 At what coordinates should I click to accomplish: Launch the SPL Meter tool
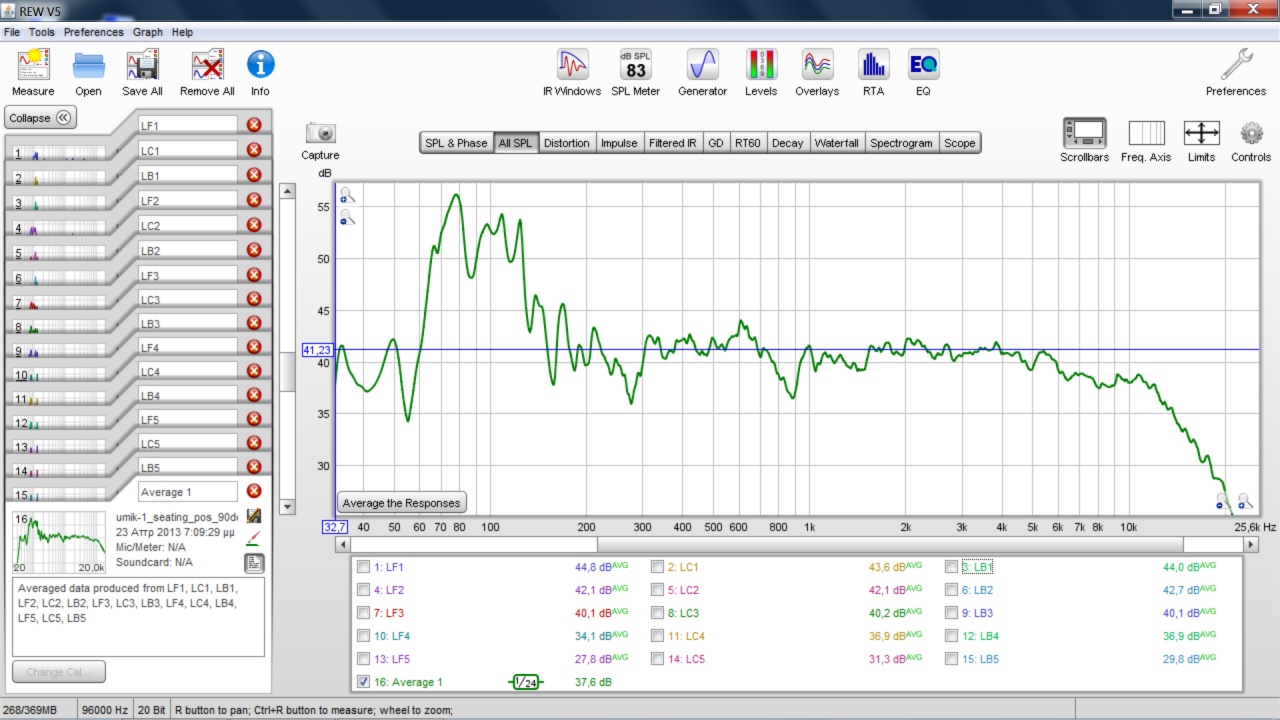point(636,66)
